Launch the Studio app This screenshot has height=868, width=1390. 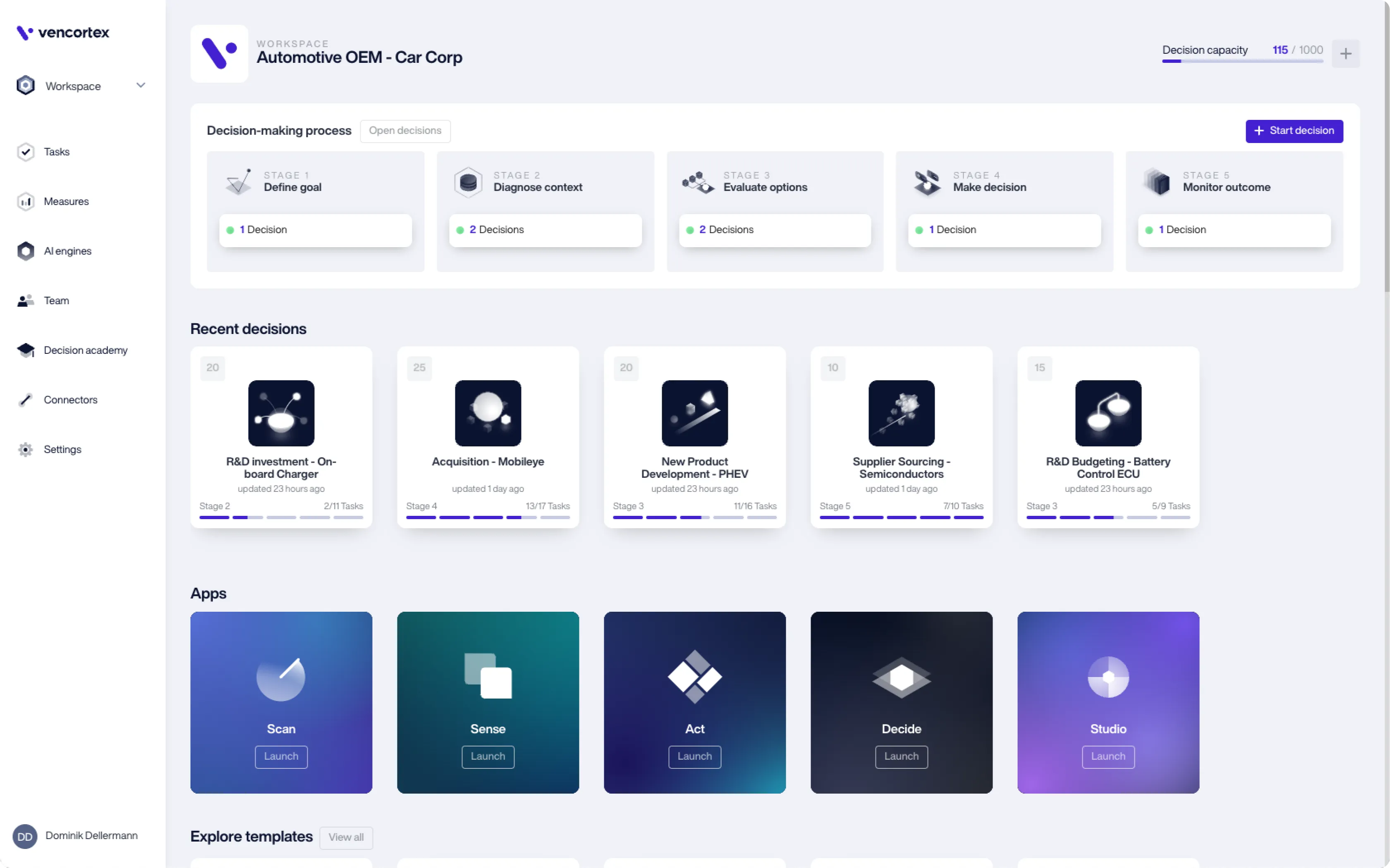tap(1108, 756)
